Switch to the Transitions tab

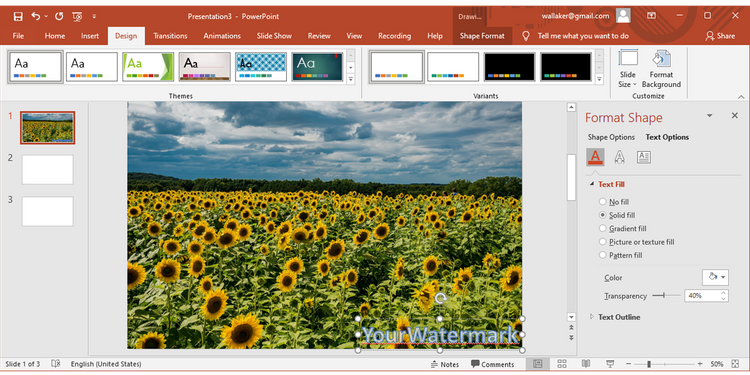pyautogui.click(x=170, y=36)
